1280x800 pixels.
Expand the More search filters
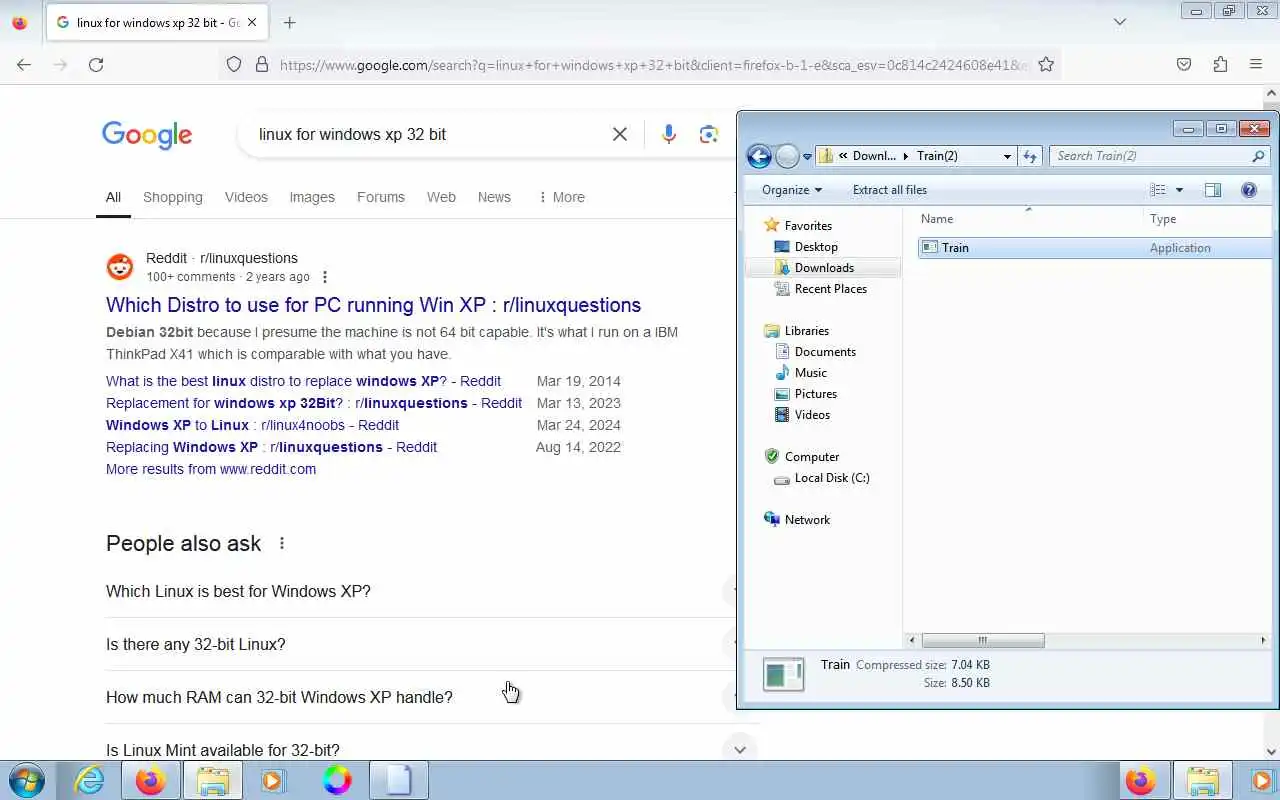pos(561,197)
